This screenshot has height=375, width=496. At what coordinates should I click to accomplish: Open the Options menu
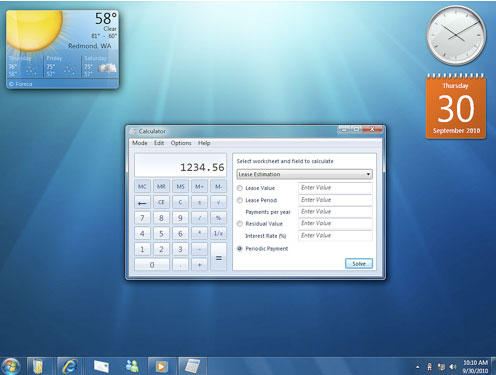pos(181,143)
